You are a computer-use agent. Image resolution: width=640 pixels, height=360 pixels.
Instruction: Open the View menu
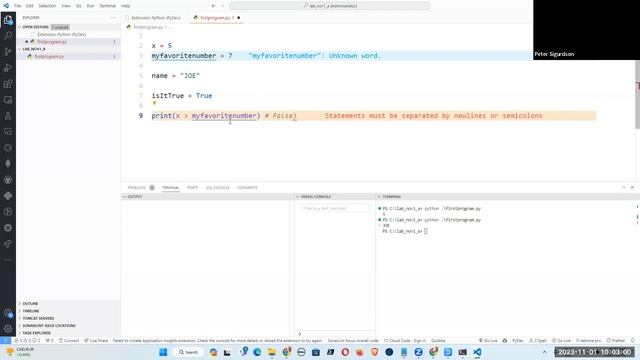tap(66, 6)
